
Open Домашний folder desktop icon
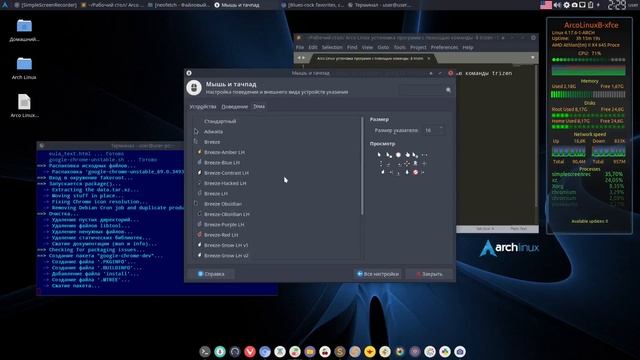pos(24,31)
